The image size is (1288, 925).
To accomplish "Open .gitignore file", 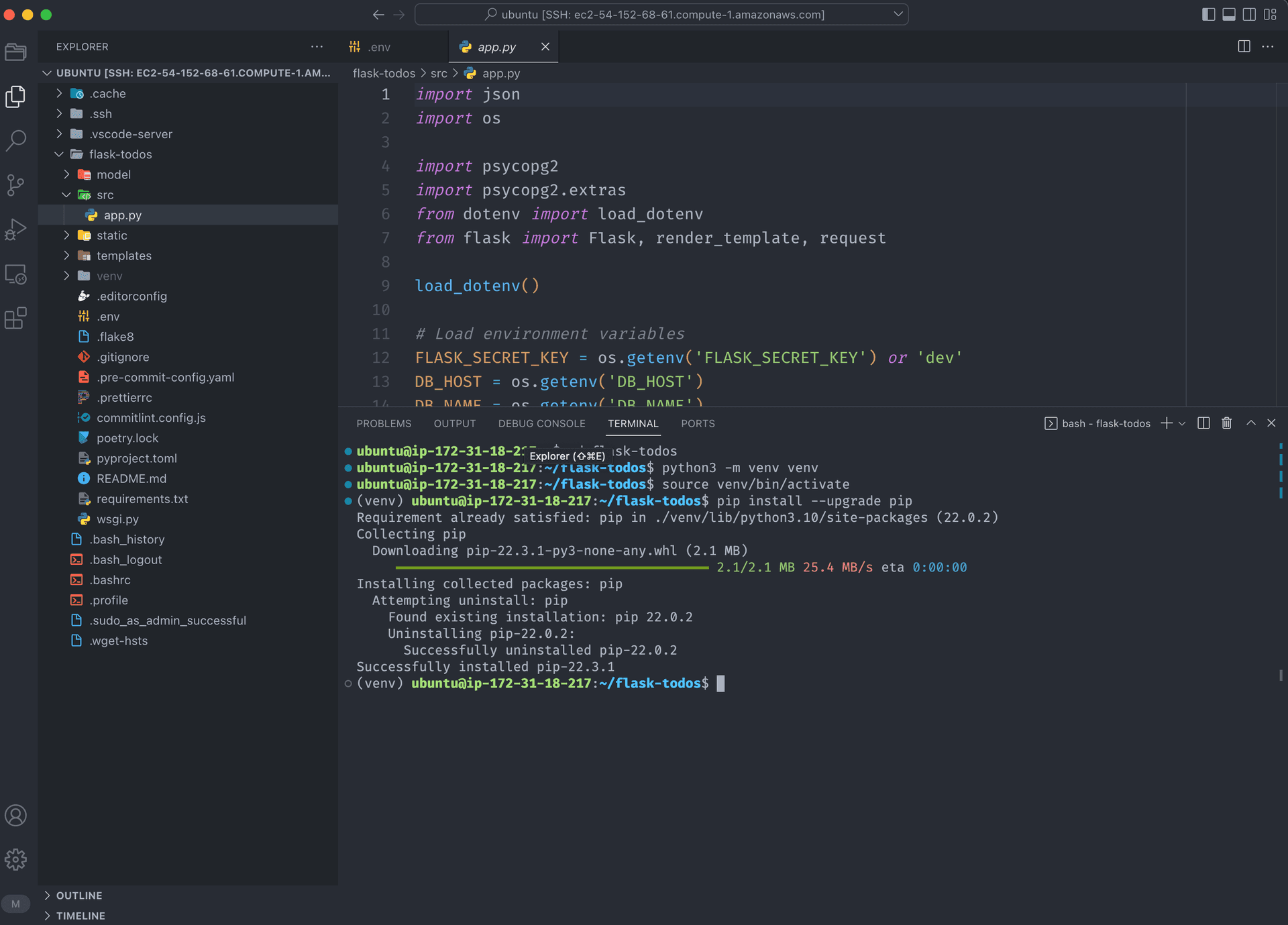I will click(x=188, y=357).
